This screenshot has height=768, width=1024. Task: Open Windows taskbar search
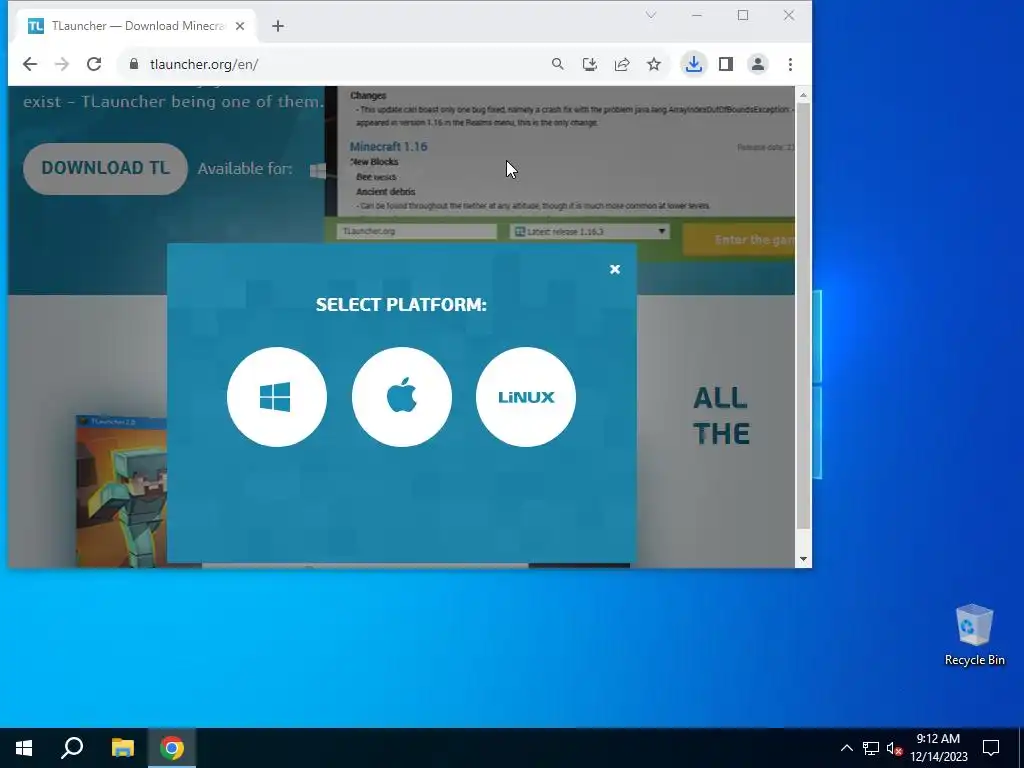point(72,748)
